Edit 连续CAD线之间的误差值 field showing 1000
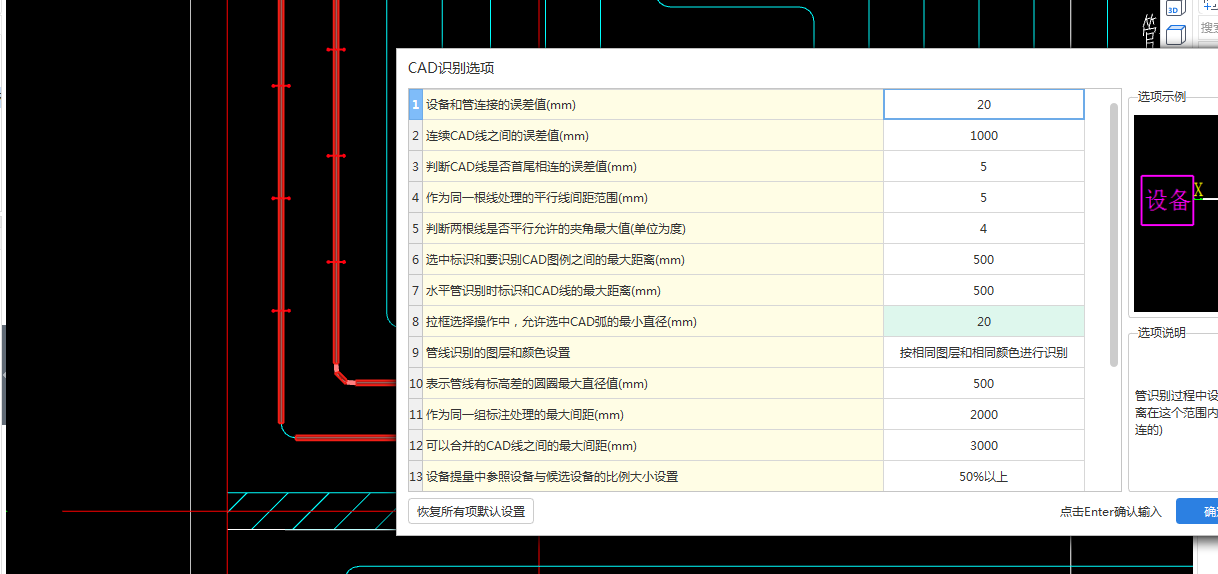1218x574 pixels. (984, 136)
